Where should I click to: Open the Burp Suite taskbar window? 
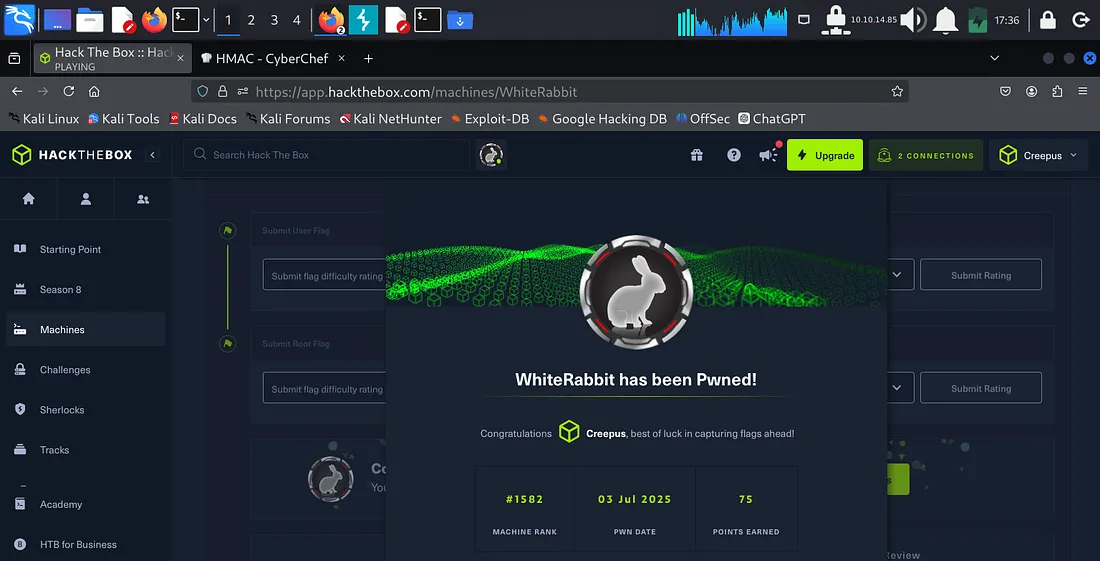[x=363, y=20]
